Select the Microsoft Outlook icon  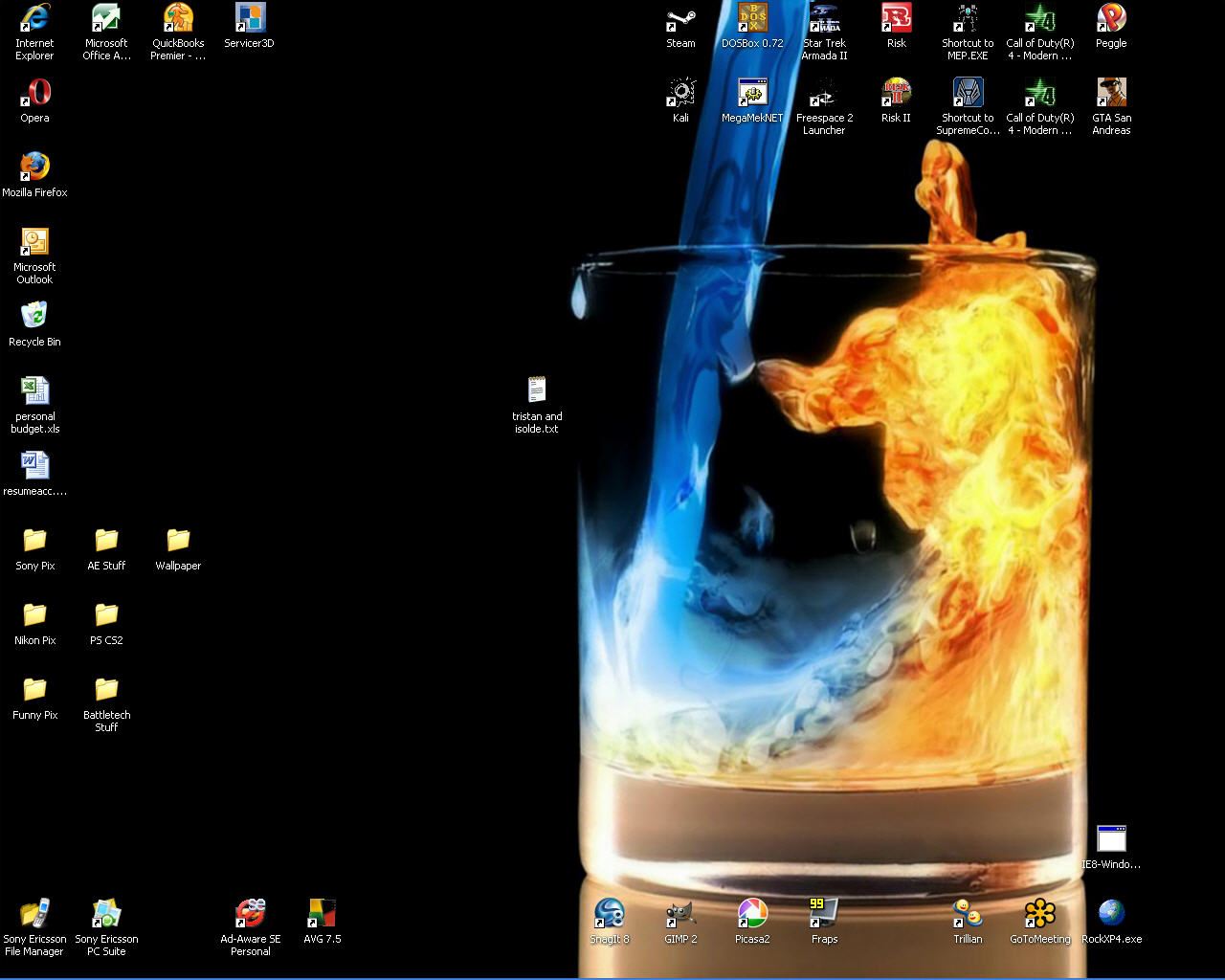[34, 242]
